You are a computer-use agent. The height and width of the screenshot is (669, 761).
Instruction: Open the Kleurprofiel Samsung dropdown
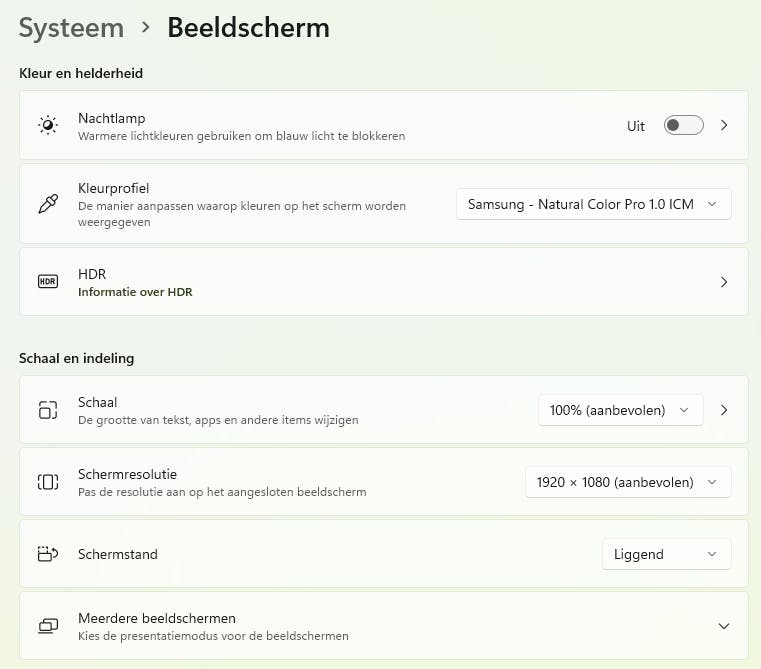(593, 204)
